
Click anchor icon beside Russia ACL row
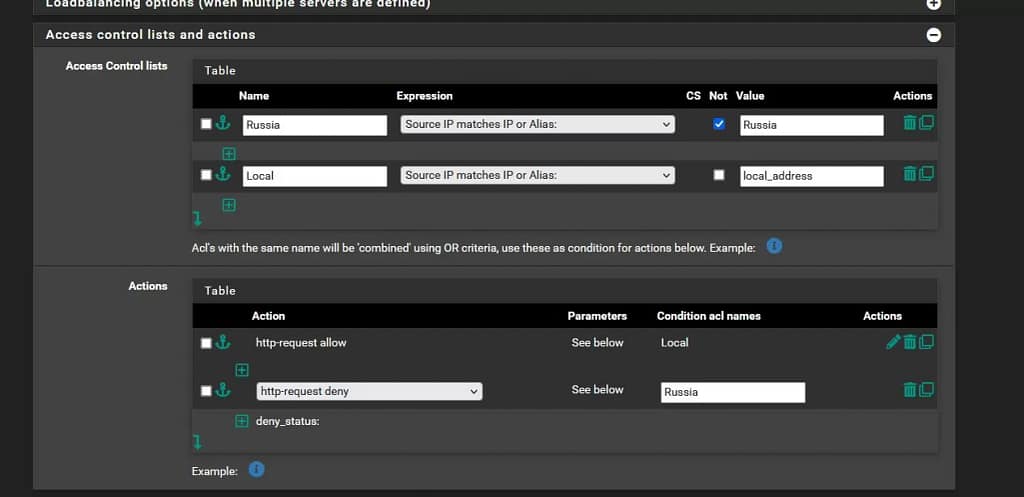point(223,124)
